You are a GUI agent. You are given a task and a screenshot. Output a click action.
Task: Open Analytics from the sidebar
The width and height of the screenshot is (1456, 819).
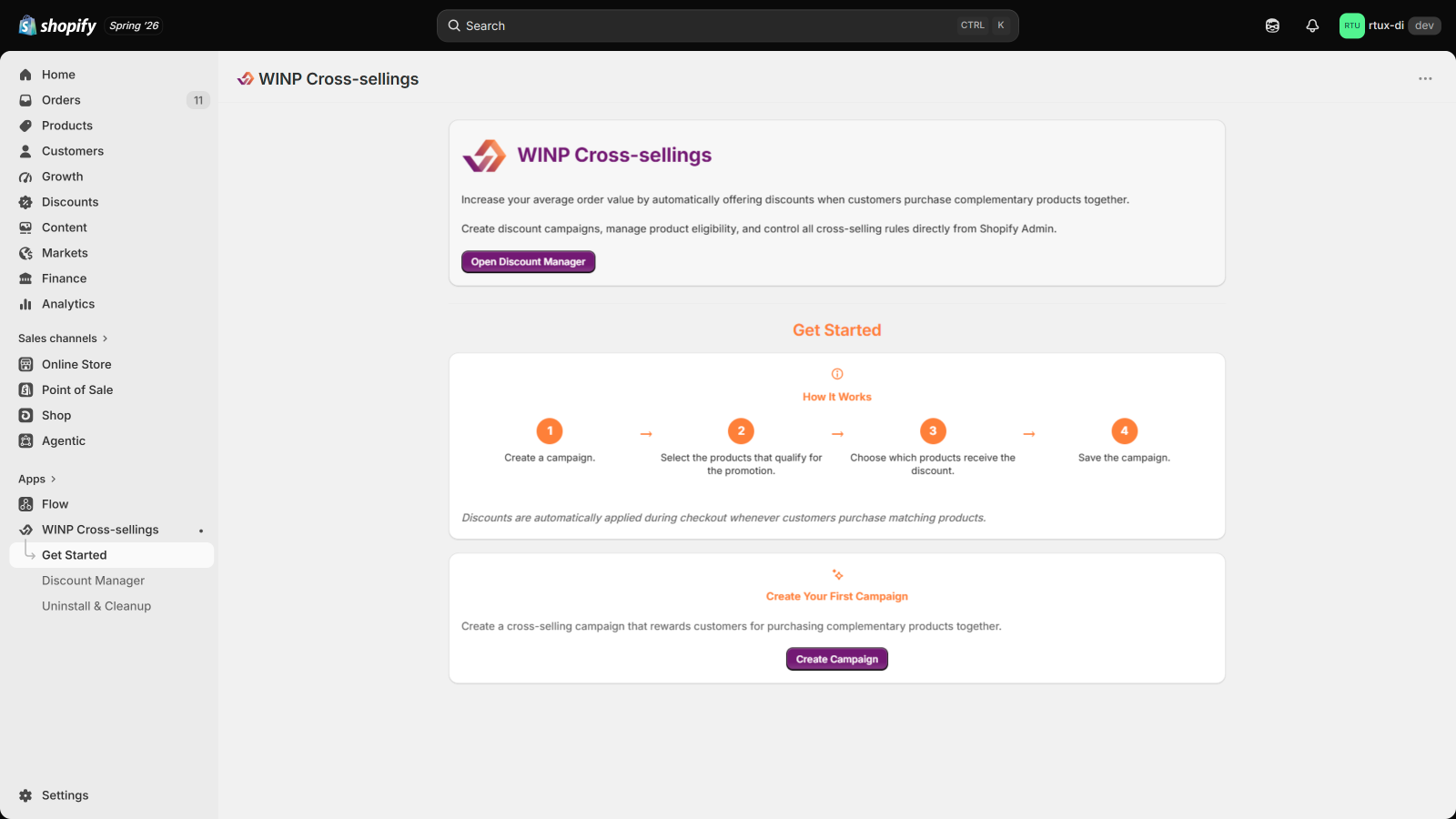(x=68, y=304)
